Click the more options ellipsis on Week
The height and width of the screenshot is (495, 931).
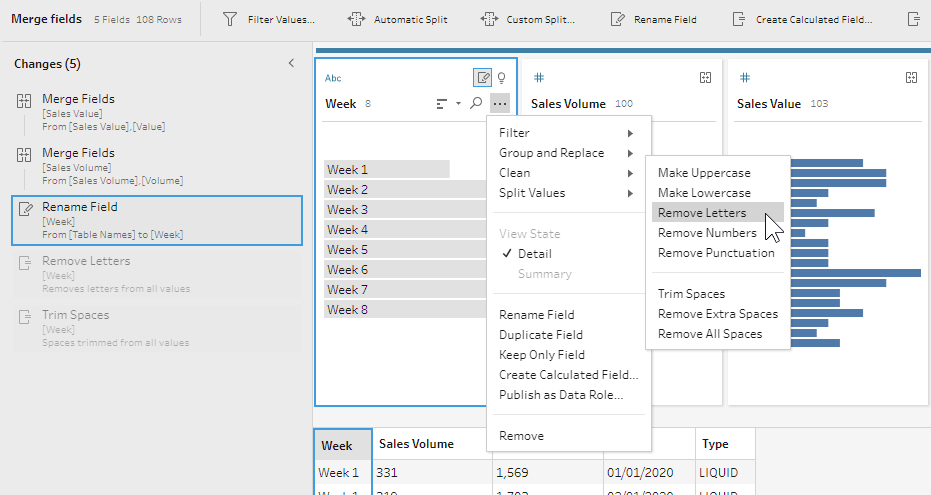coord(500,104)
